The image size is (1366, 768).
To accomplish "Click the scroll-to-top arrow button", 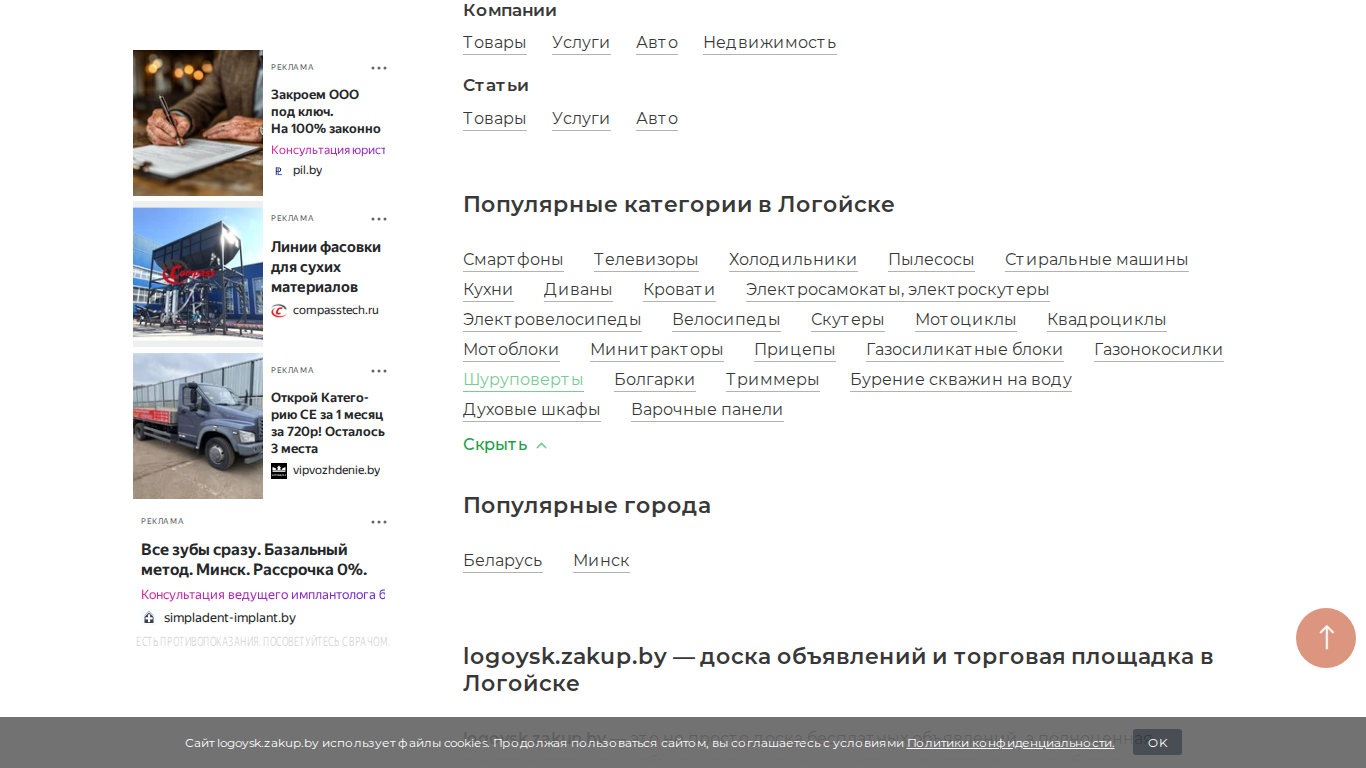I will tap(1326, 638).
